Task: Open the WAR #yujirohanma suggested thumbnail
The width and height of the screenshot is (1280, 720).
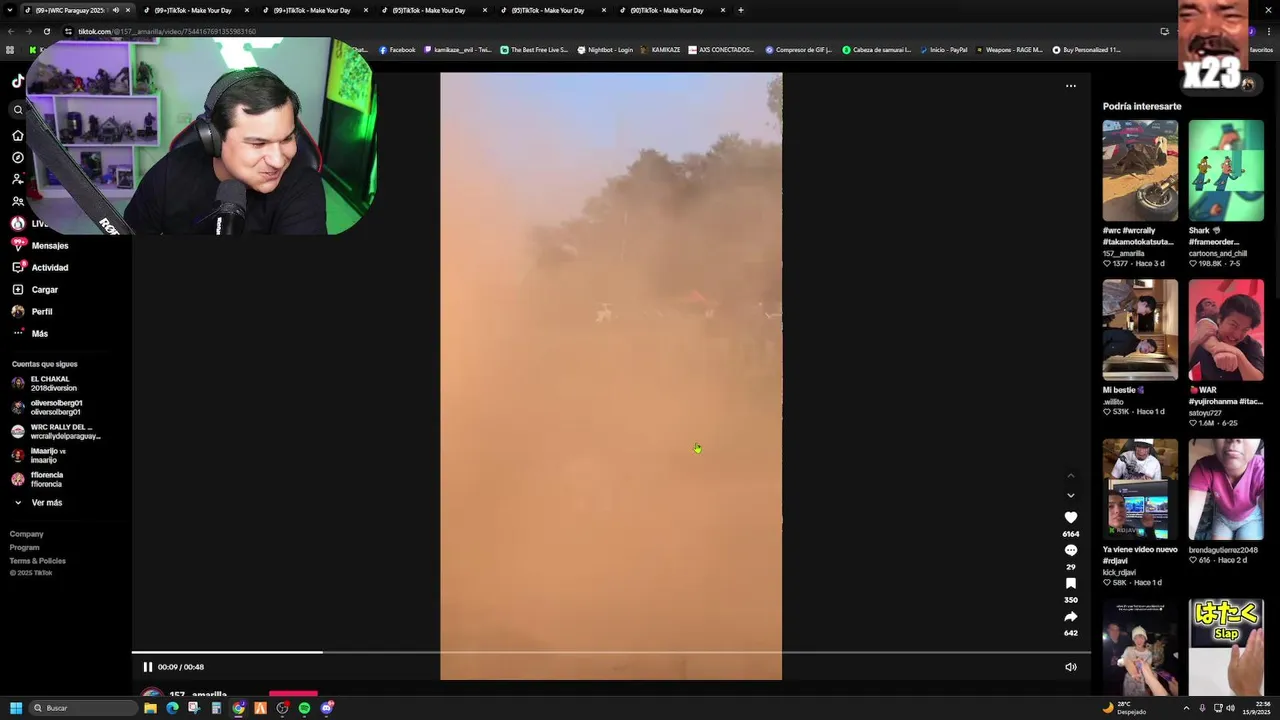Action: click(1226, 330)
